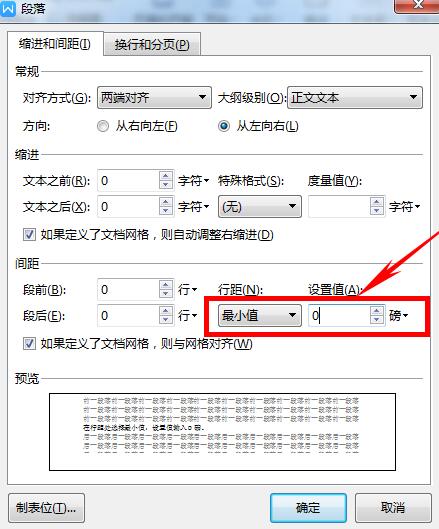Select the 从左向右 direction radio button
Image resolution: width=439 pixels, height=529 pixels.
click(x=224, y=126)
